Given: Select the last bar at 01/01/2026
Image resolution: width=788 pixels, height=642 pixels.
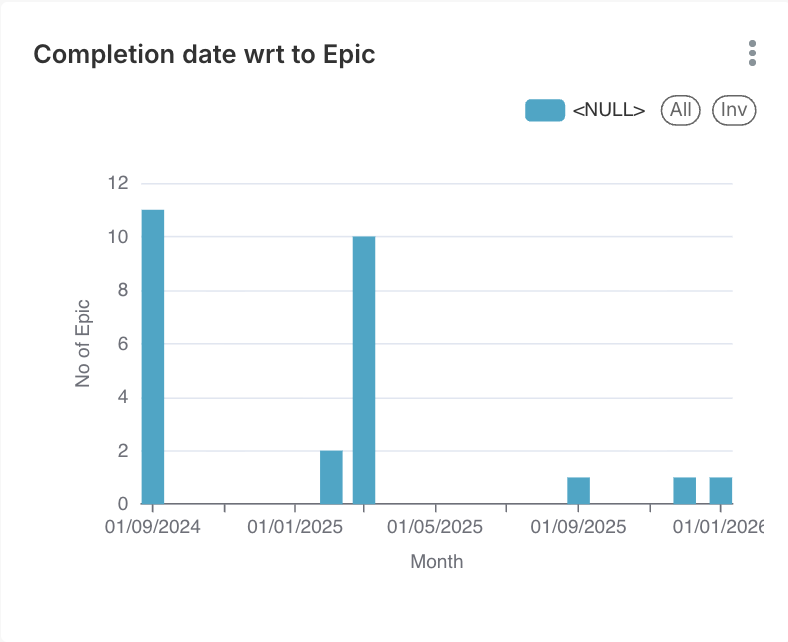Looking at the screenshot, I should click(x=721, y=490).
